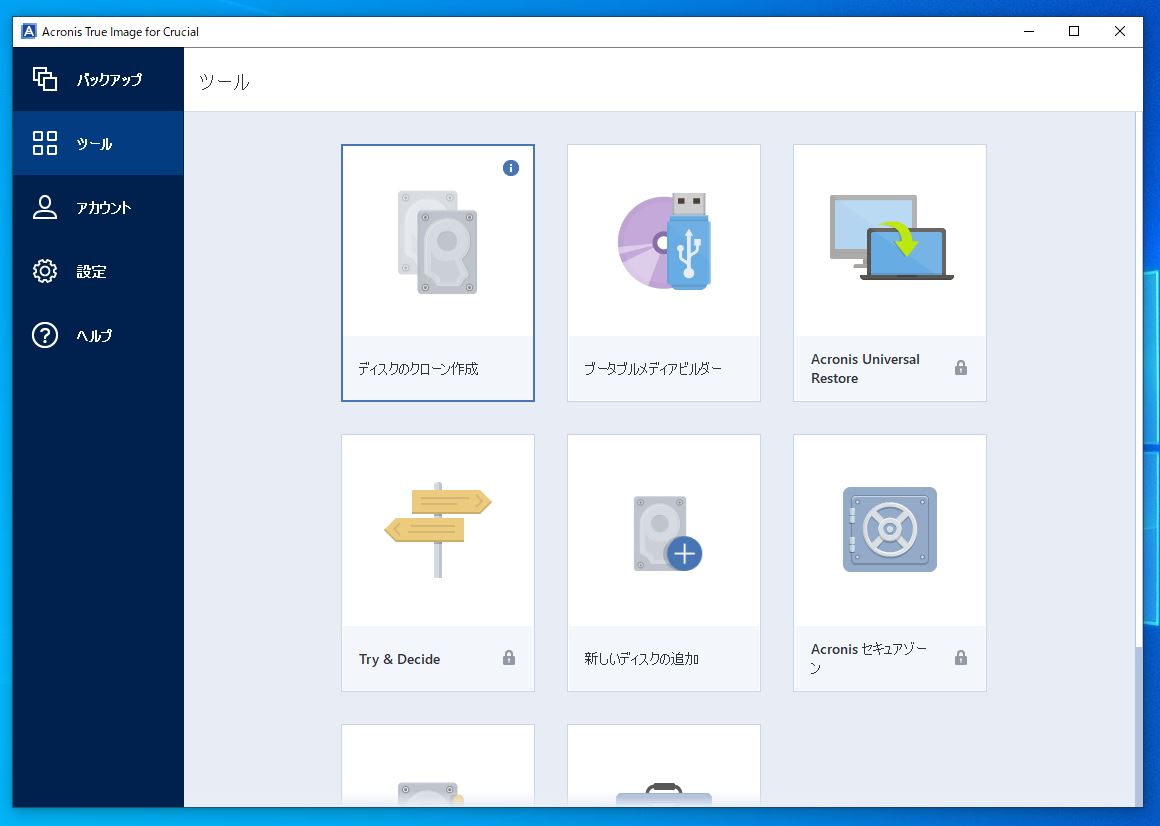The image size is (1160, 826).
Task: Open Try & Decide label
Action: [x=399, y=659]
